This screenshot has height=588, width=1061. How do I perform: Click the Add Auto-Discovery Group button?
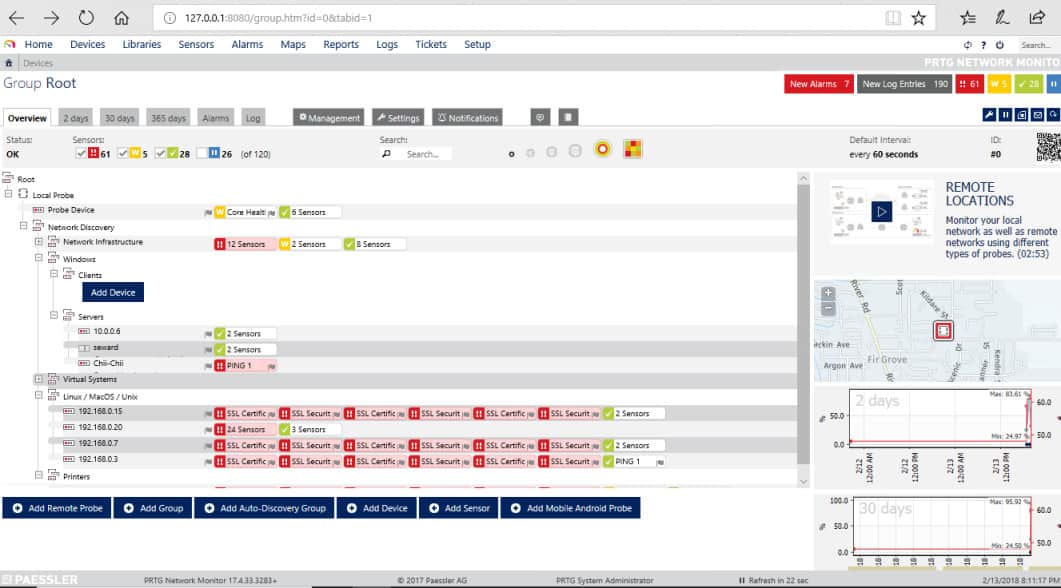264,508
